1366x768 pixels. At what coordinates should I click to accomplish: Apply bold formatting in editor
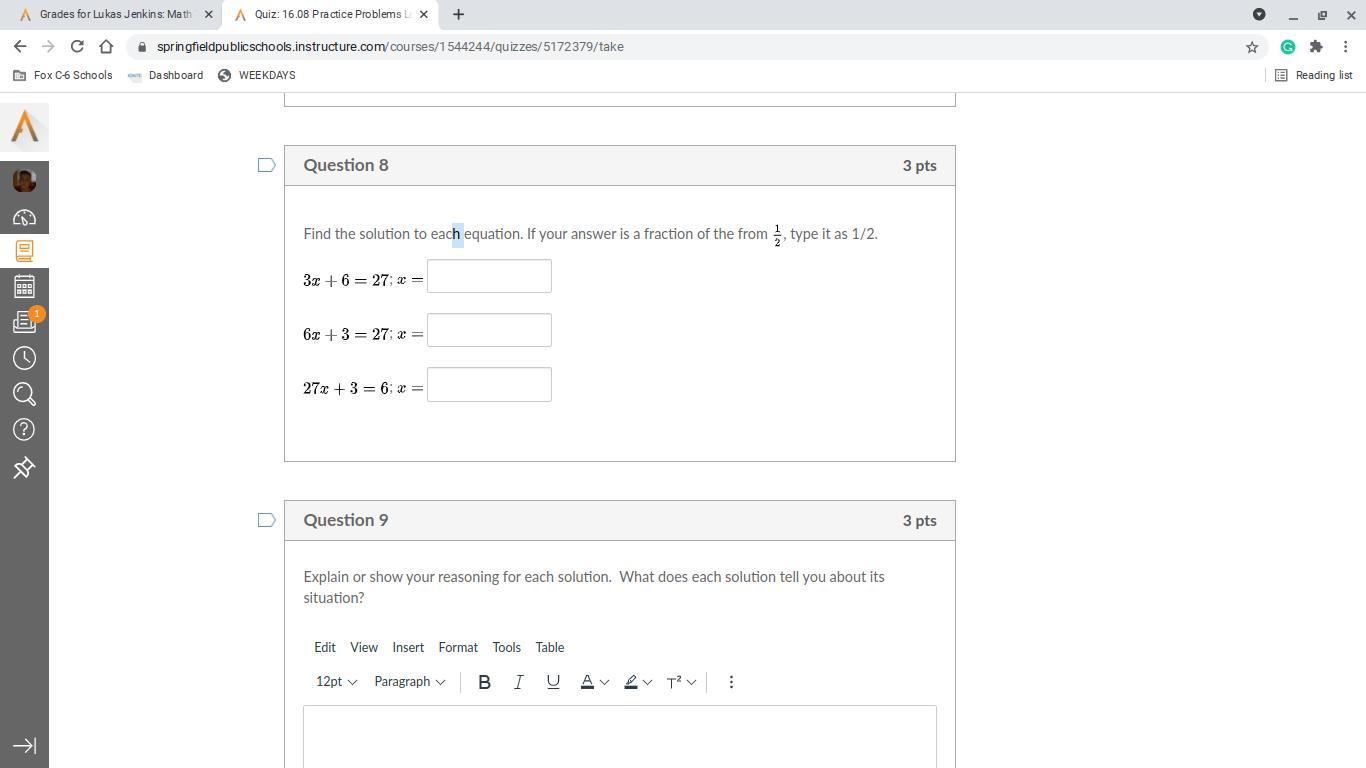(484, 682)
